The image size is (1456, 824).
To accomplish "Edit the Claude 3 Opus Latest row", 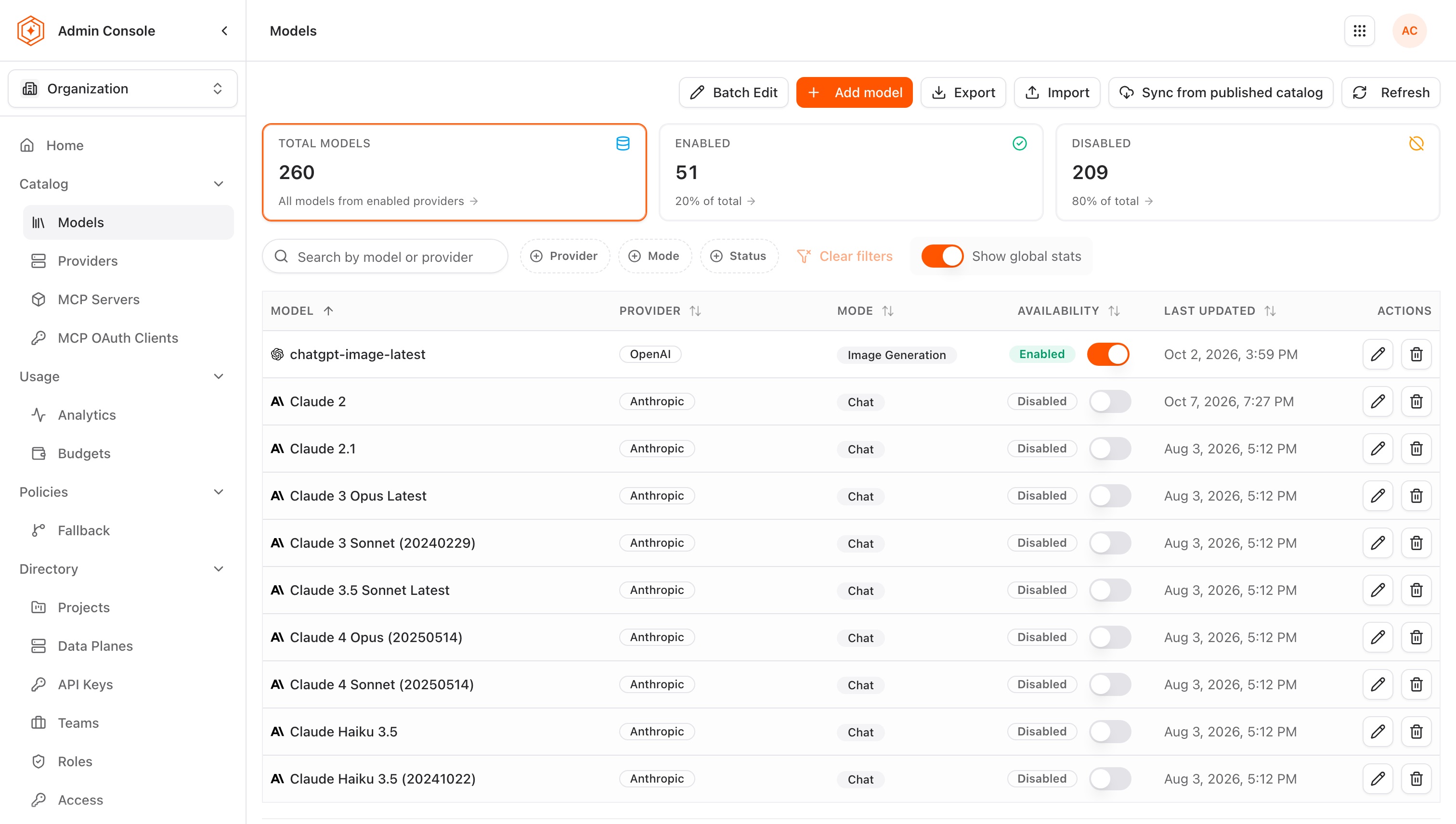I will pyautogui.click(x=1378, y=496).
